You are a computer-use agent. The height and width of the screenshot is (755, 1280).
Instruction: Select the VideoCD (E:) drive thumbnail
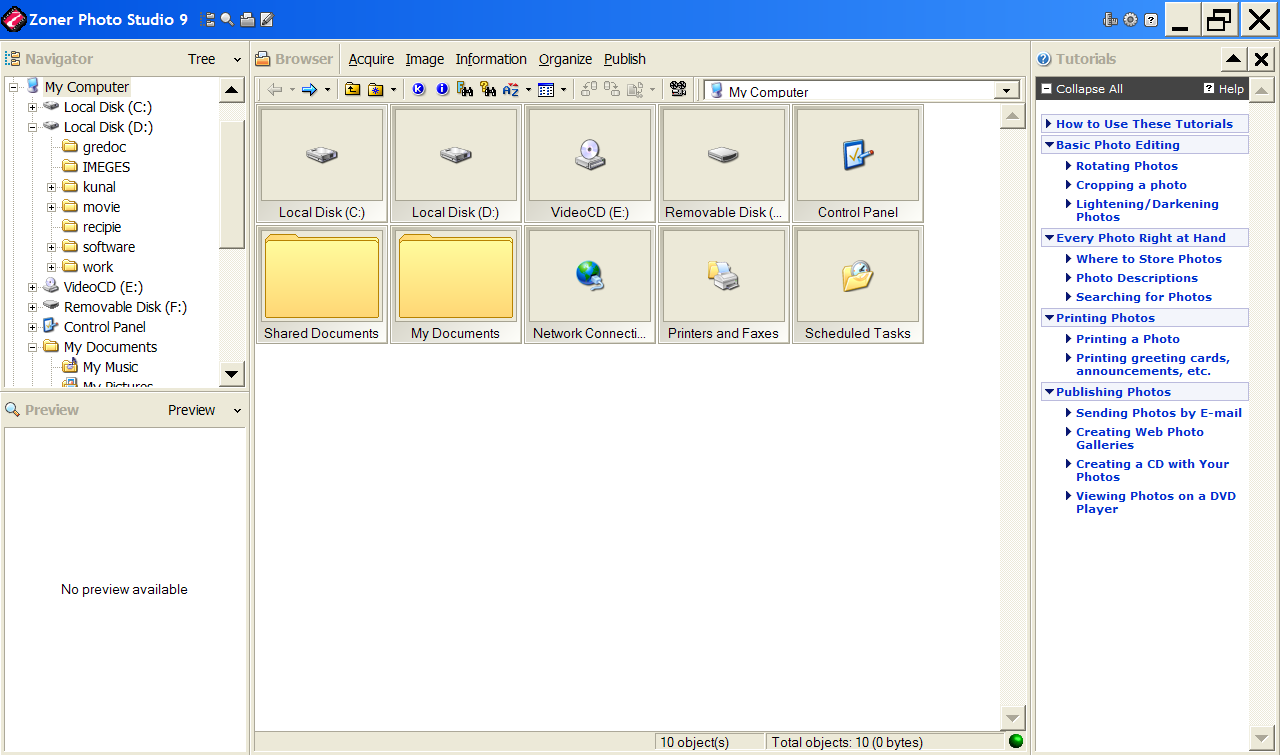coord(590,163)
